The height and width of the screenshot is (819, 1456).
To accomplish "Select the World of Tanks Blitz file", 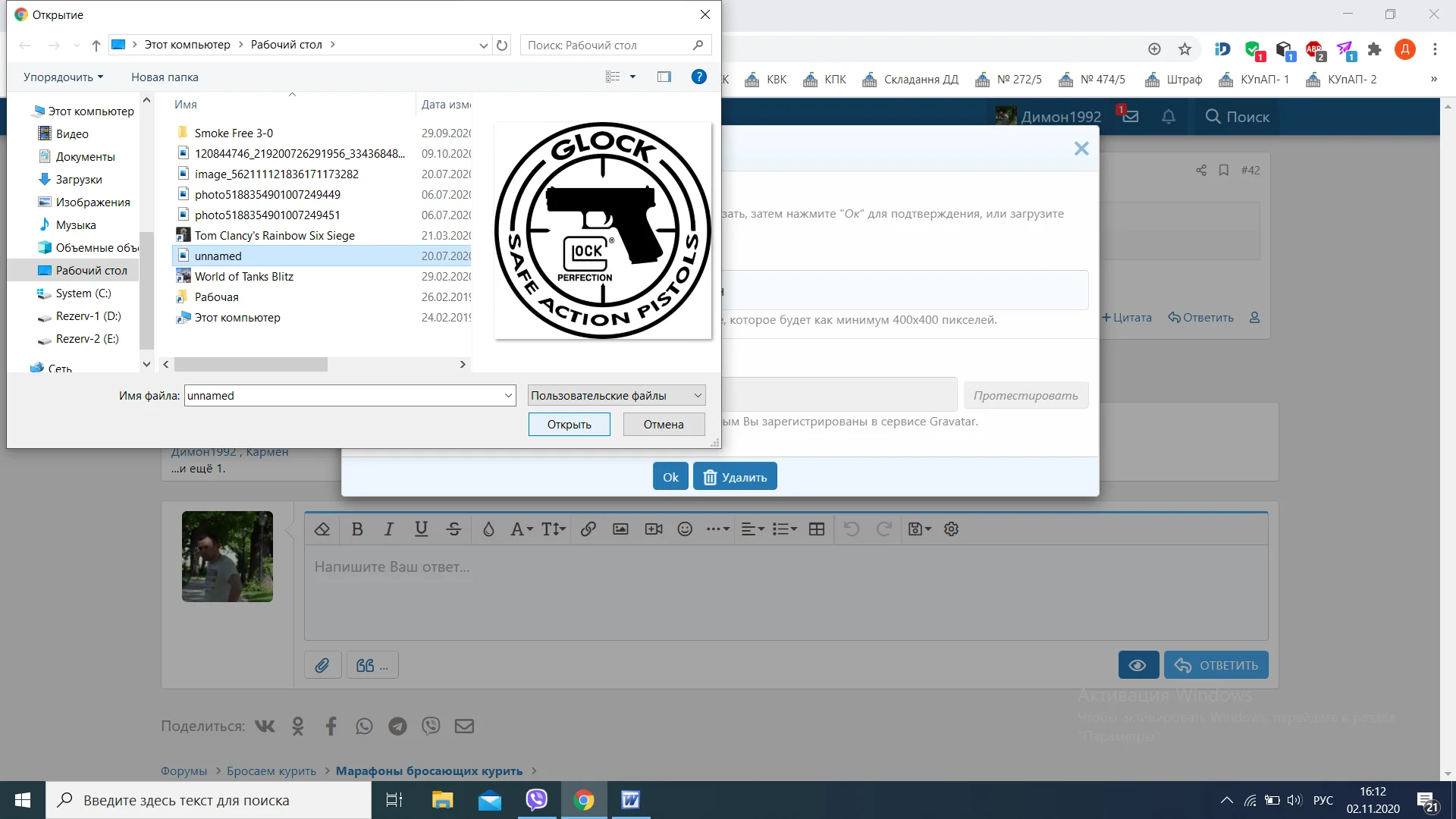I will coord(243,277).
